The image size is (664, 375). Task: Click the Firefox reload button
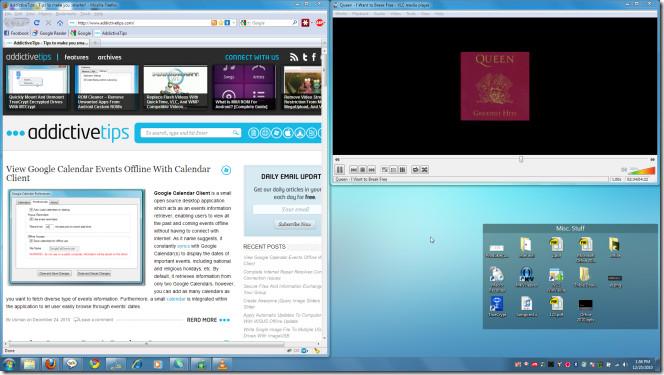[x=36, y=23]
